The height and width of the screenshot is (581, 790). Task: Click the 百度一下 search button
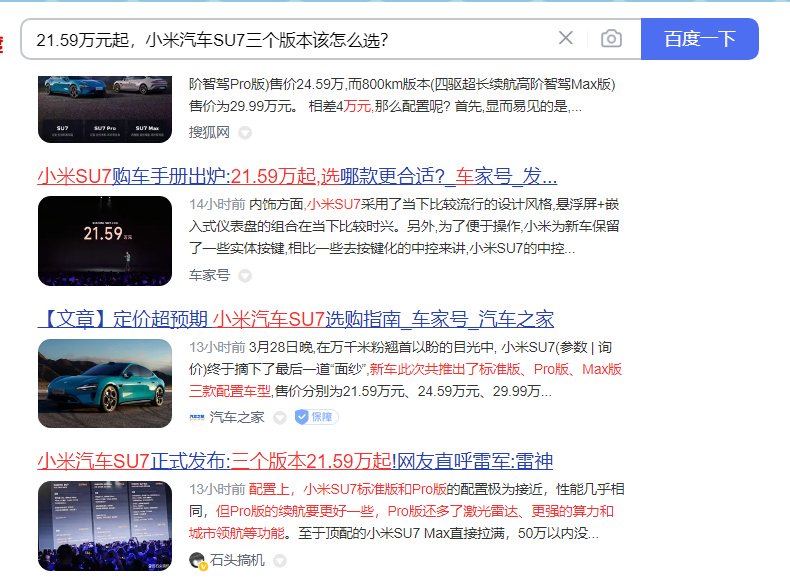tap(699, 39)
